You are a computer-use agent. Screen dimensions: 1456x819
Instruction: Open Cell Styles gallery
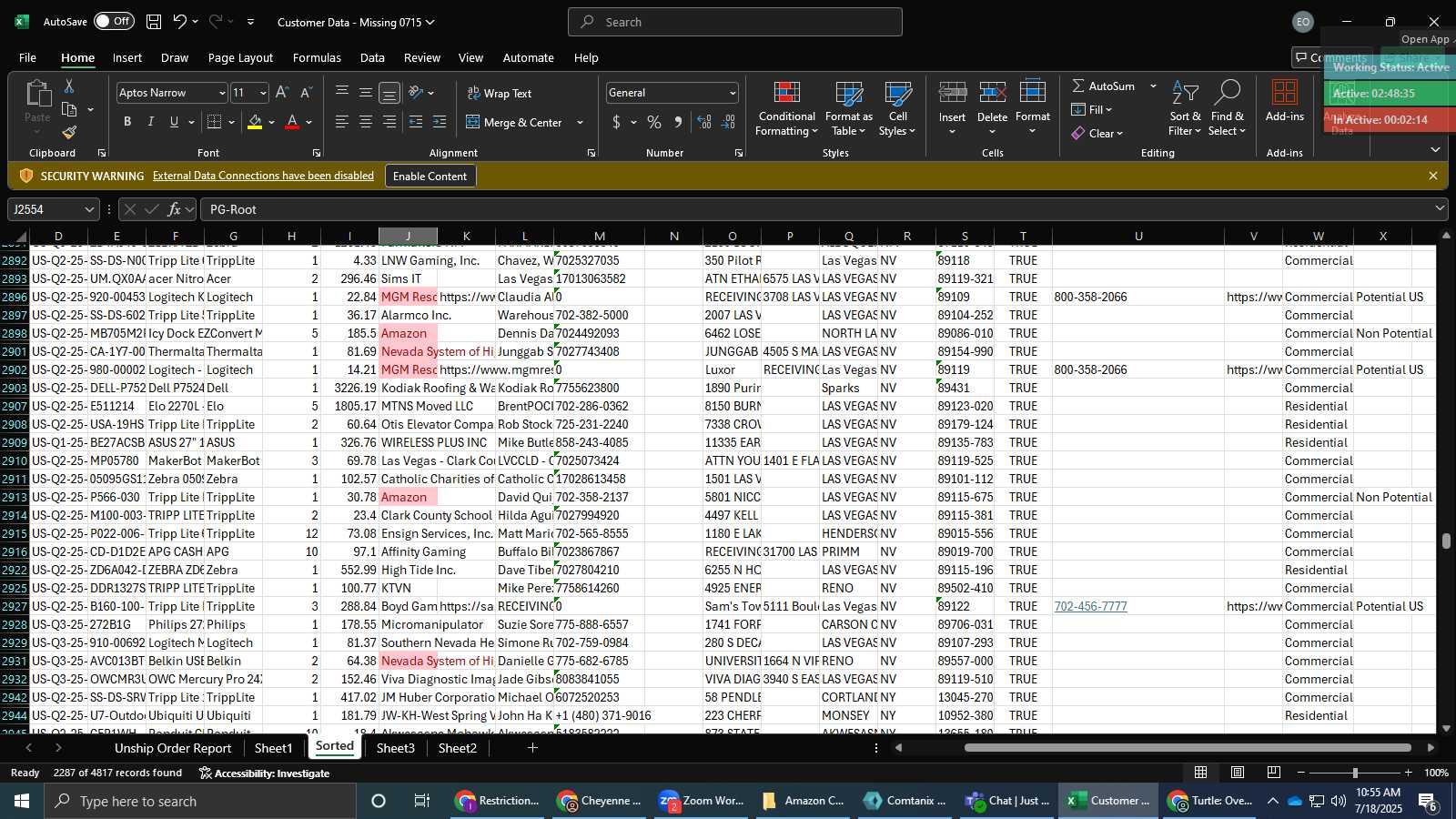(x=897, y=109)
